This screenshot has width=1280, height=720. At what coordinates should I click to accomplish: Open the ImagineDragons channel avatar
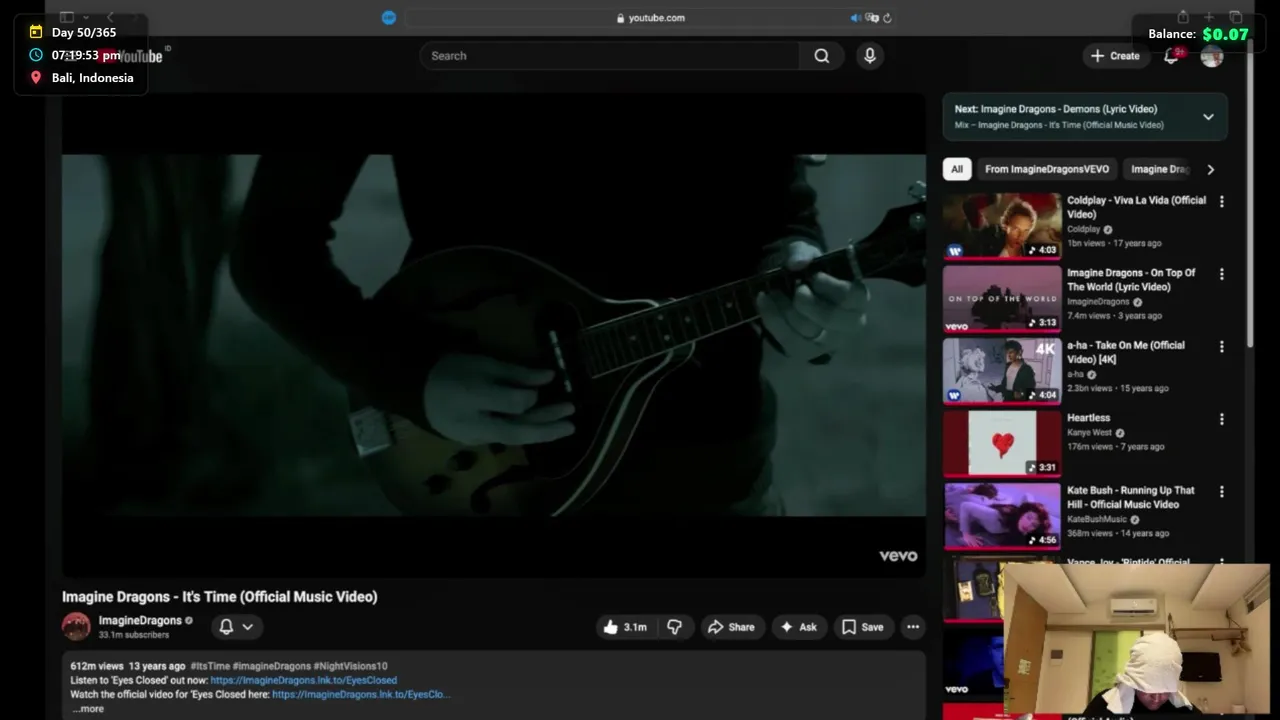pyautogui.click(x=76, y=626)
